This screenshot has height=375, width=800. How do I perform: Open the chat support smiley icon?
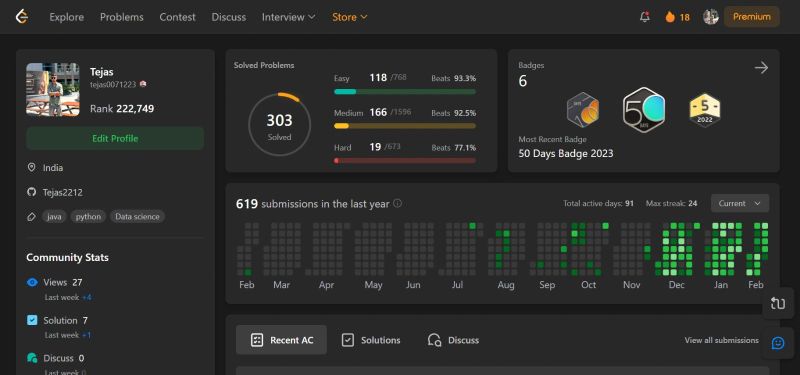click(778, 343)
